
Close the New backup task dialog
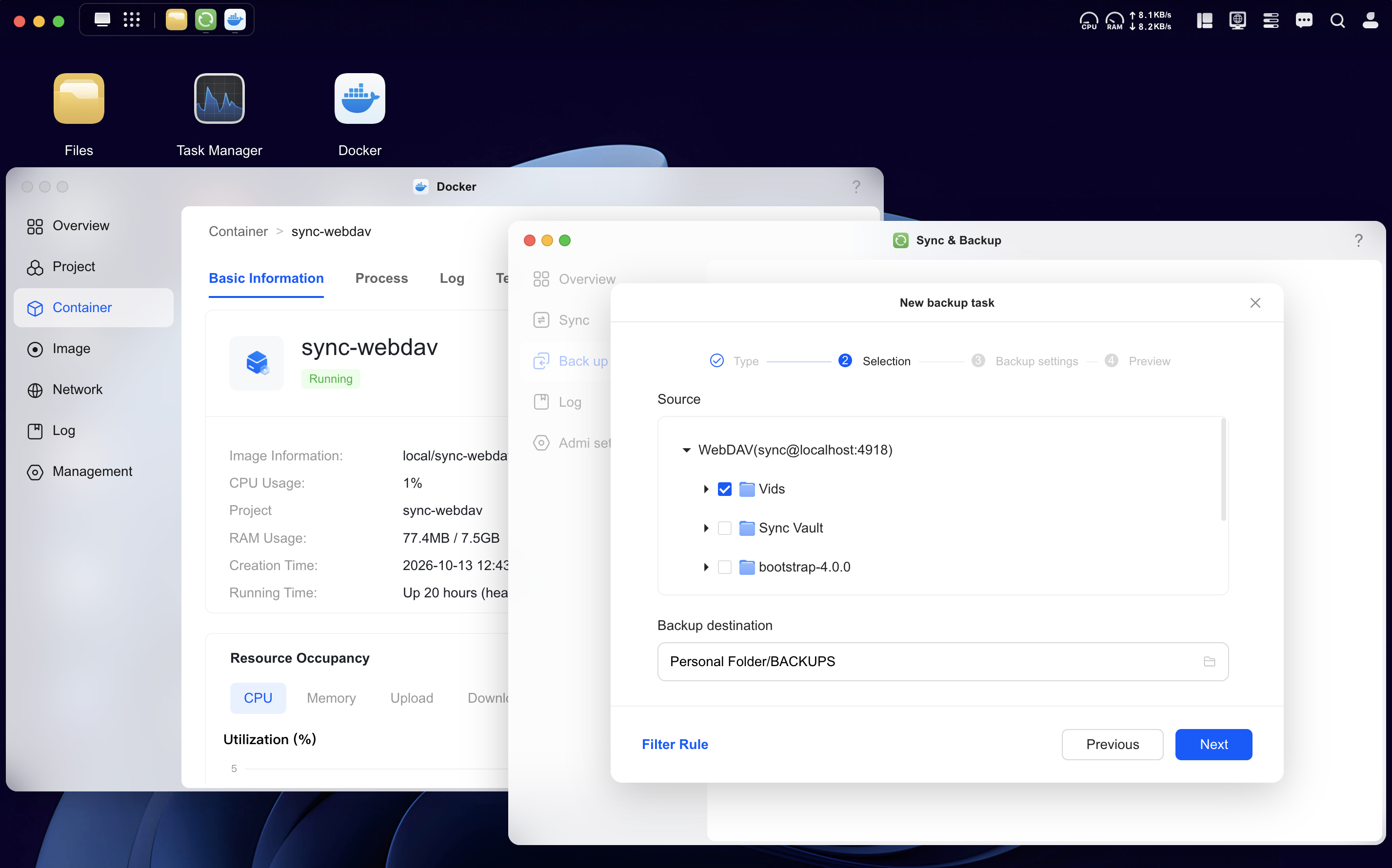click(1255, 302)
